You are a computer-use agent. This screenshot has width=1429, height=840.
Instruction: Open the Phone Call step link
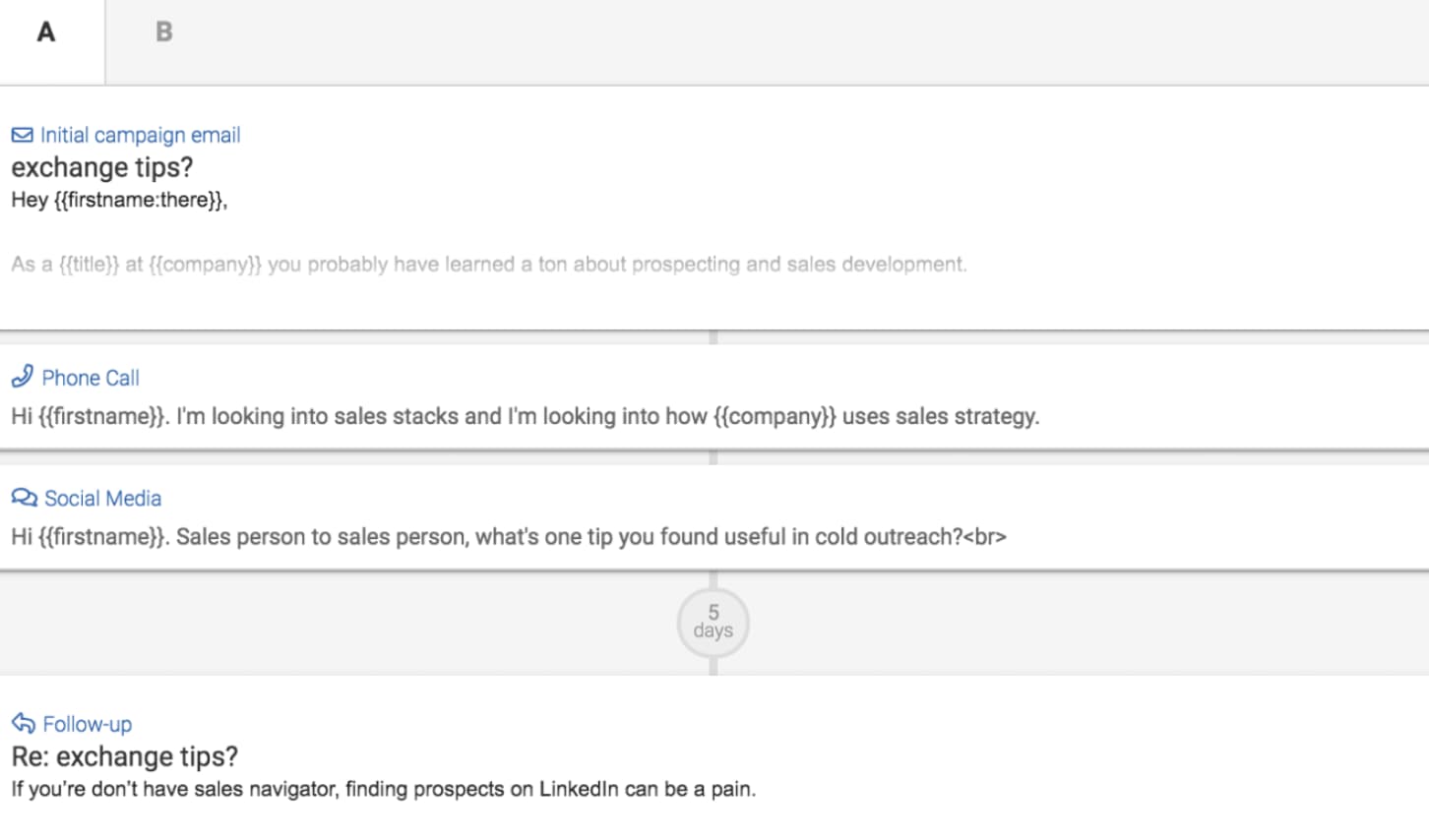[91, 378]
